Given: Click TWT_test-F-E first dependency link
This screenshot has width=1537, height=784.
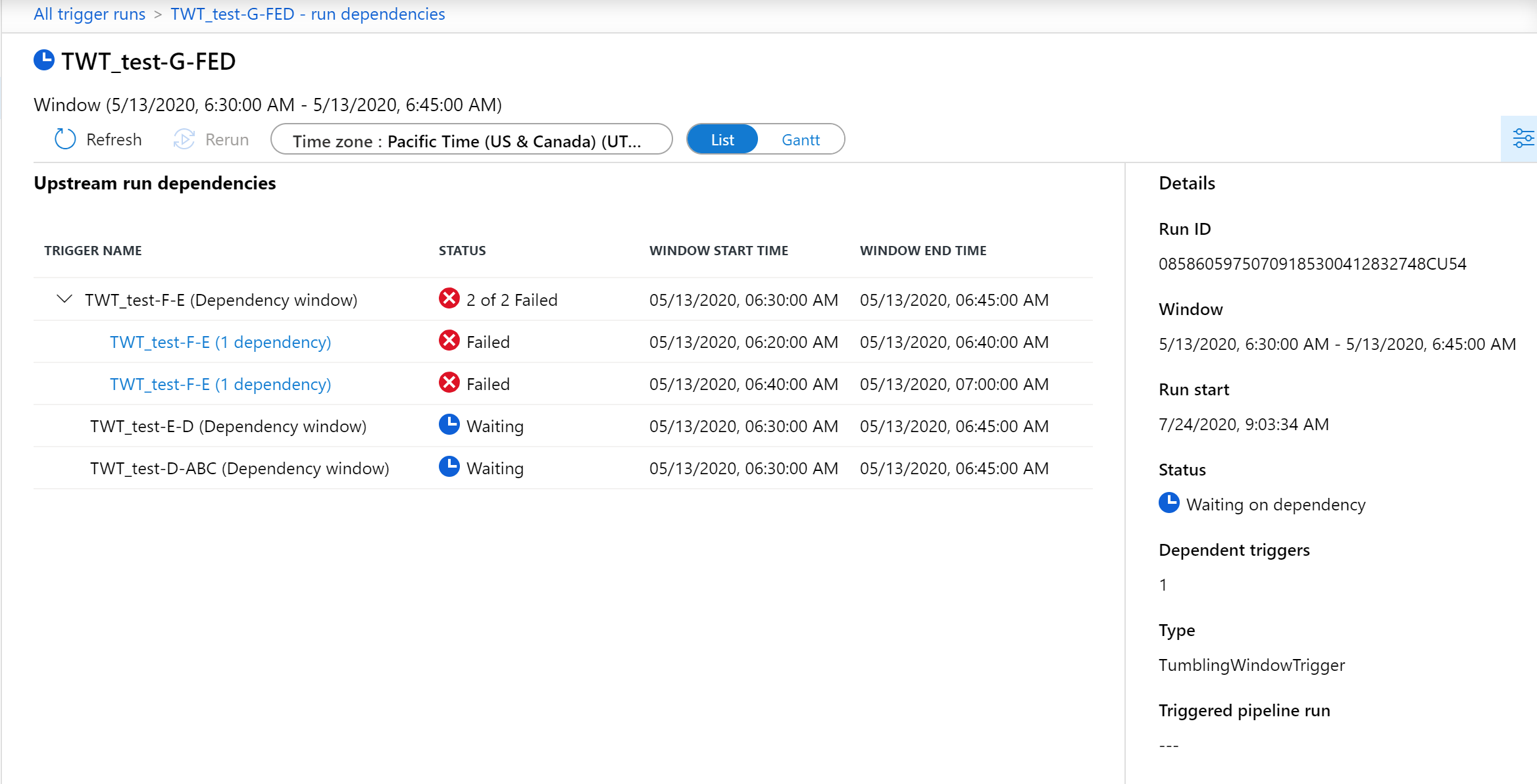Looking at the screenshot, I should (x=220, y=341).
